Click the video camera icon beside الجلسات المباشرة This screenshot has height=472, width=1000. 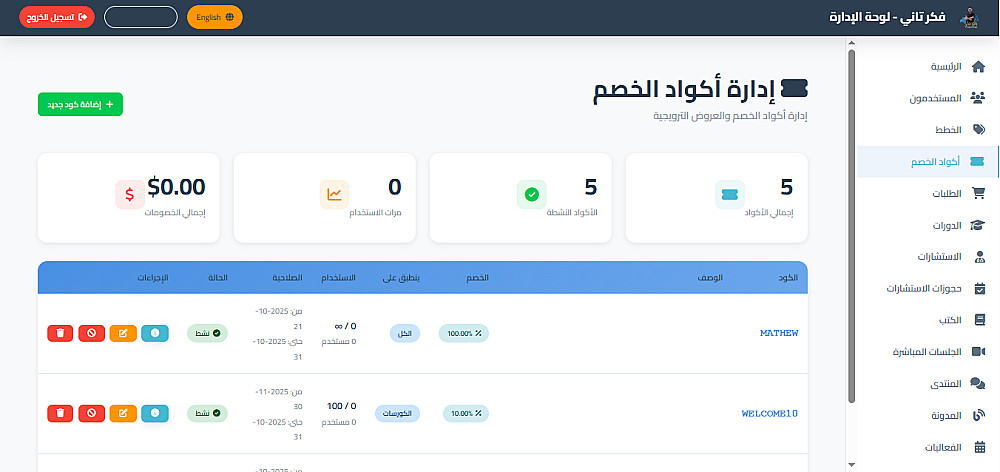[978, 351]
